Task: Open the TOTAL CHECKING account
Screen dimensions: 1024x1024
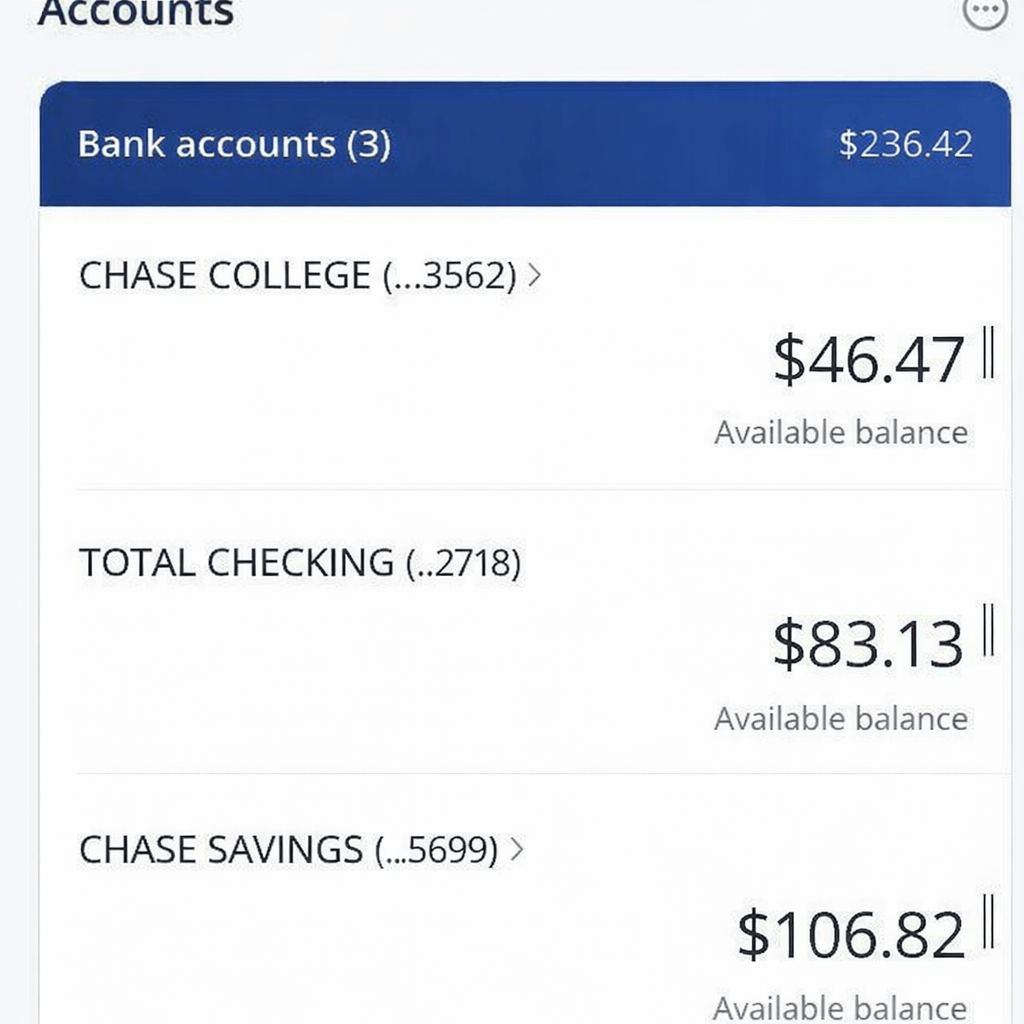Action: [x=236, y=563]
